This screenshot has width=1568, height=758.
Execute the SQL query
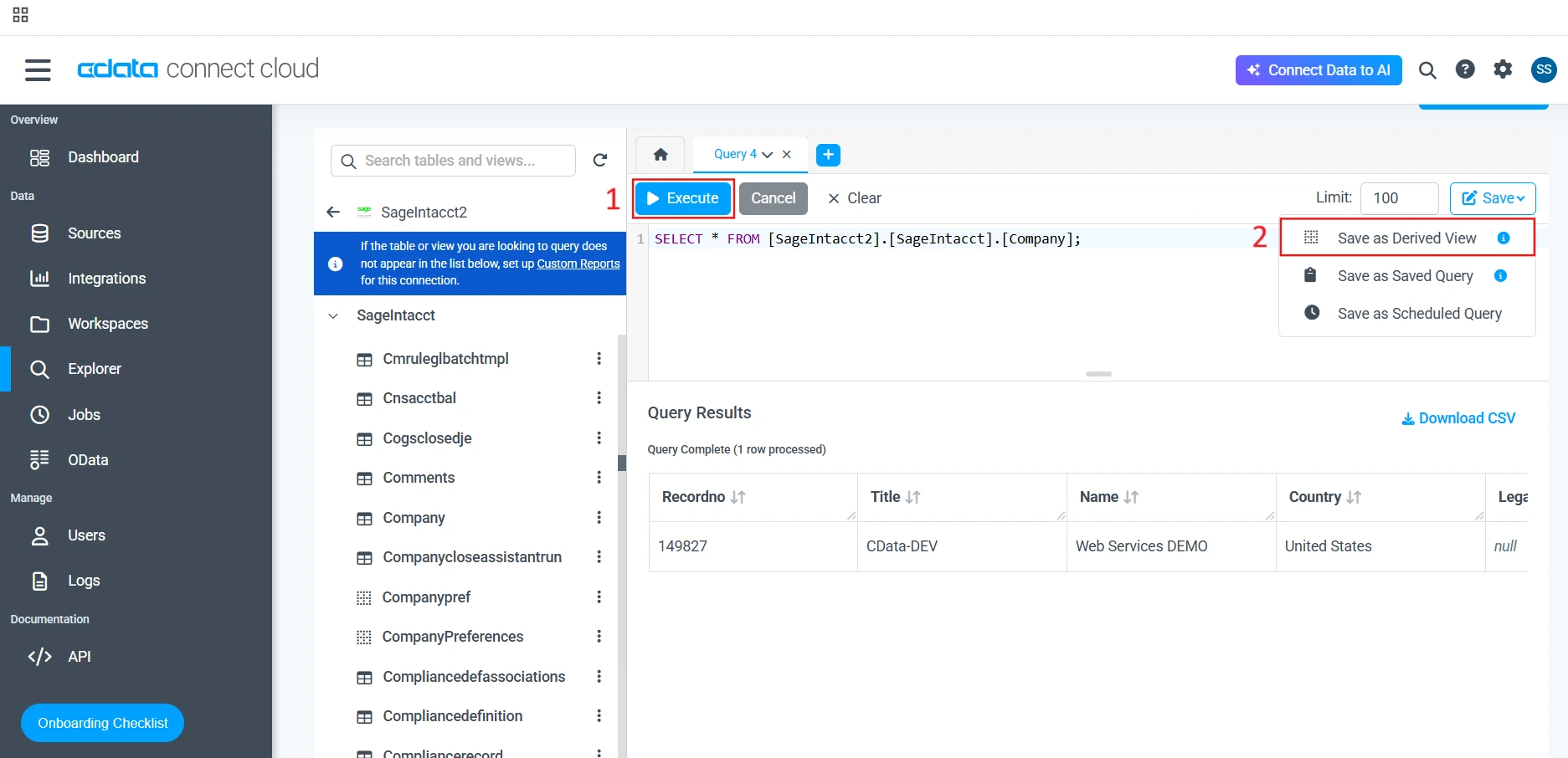pyautogui.click(x=683, y=198)
